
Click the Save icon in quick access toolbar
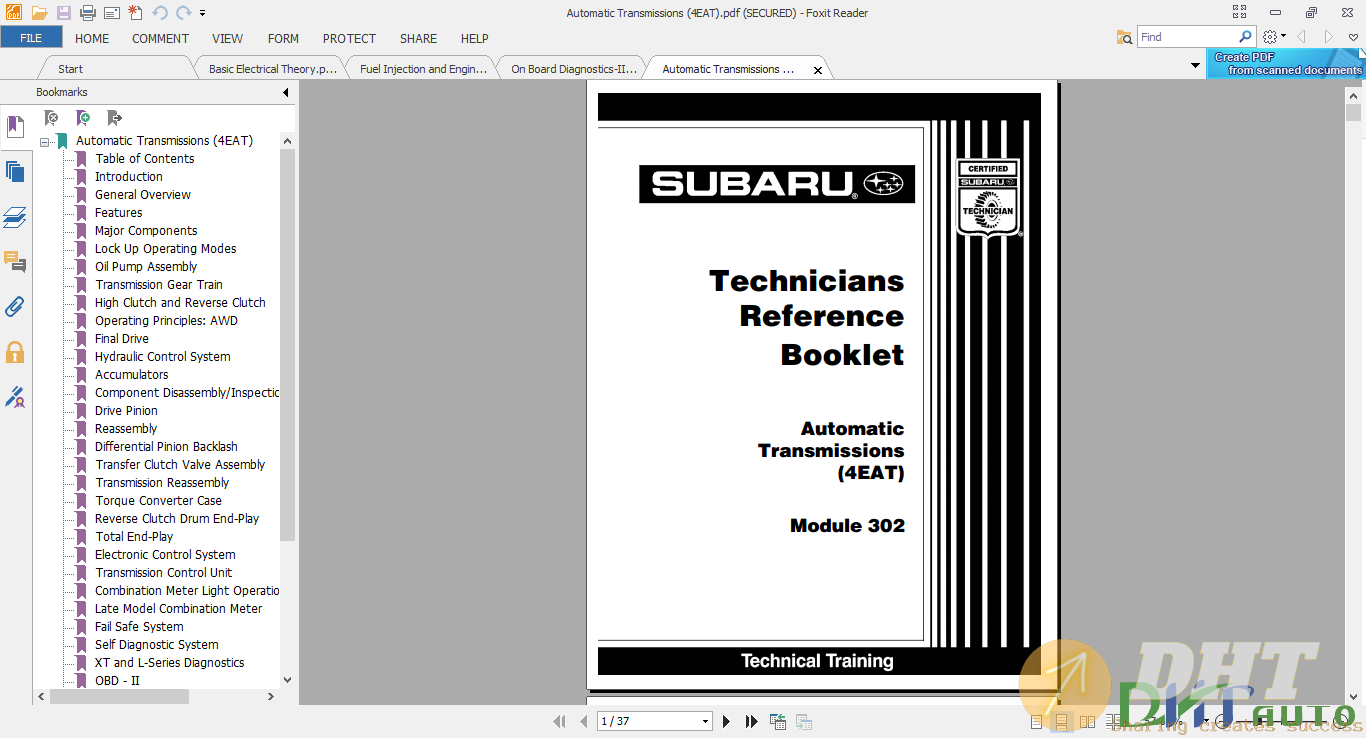pyautogui.click(x=64, y=13)
